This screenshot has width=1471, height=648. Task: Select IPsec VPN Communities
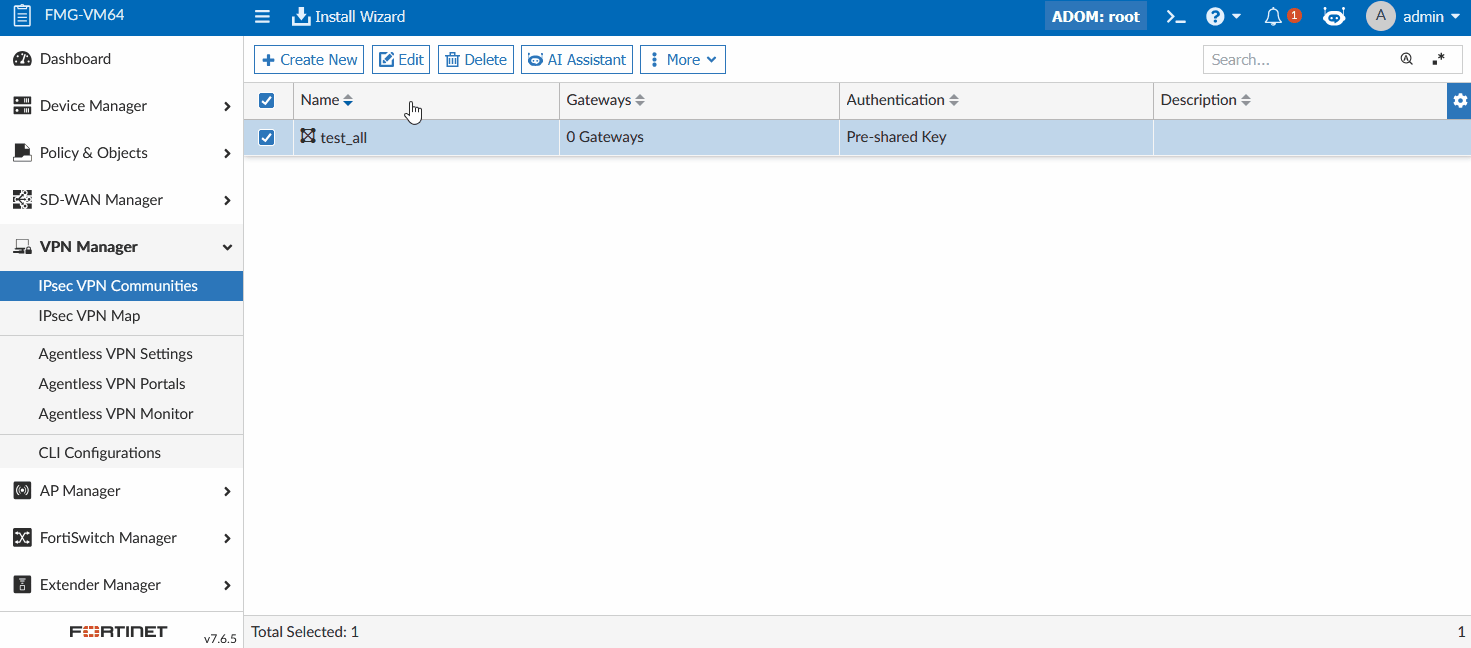tap(121, 286)
